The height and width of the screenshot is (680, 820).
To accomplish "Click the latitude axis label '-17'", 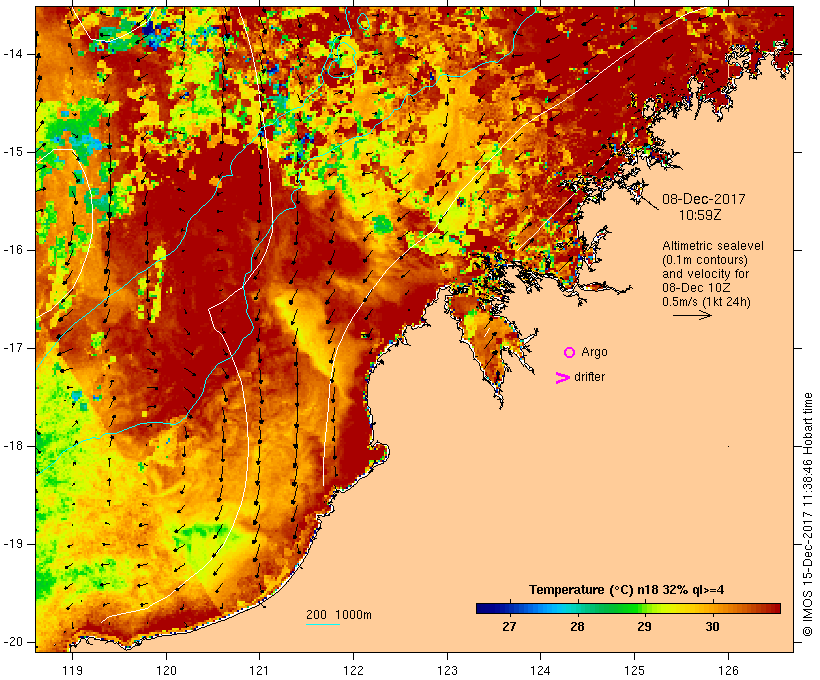I will click(13, 348).
